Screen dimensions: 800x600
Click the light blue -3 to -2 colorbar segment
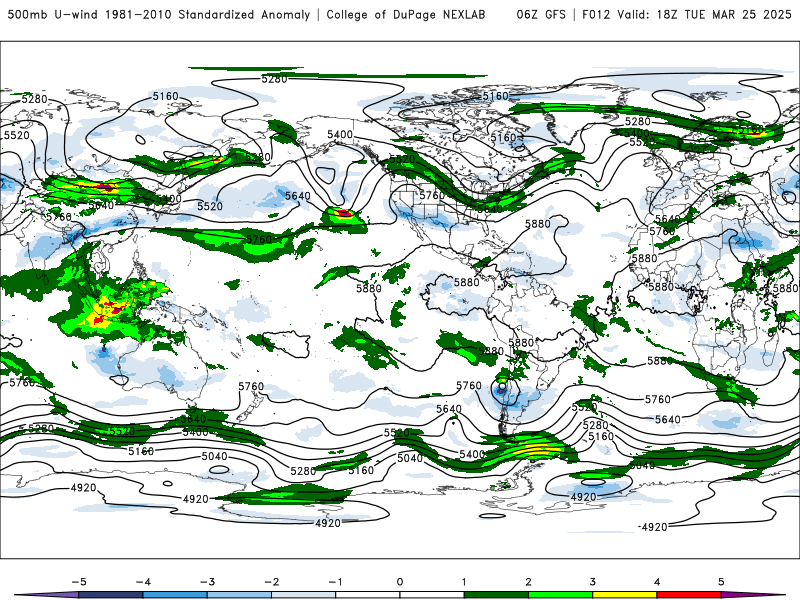click(x=239, y=595)
